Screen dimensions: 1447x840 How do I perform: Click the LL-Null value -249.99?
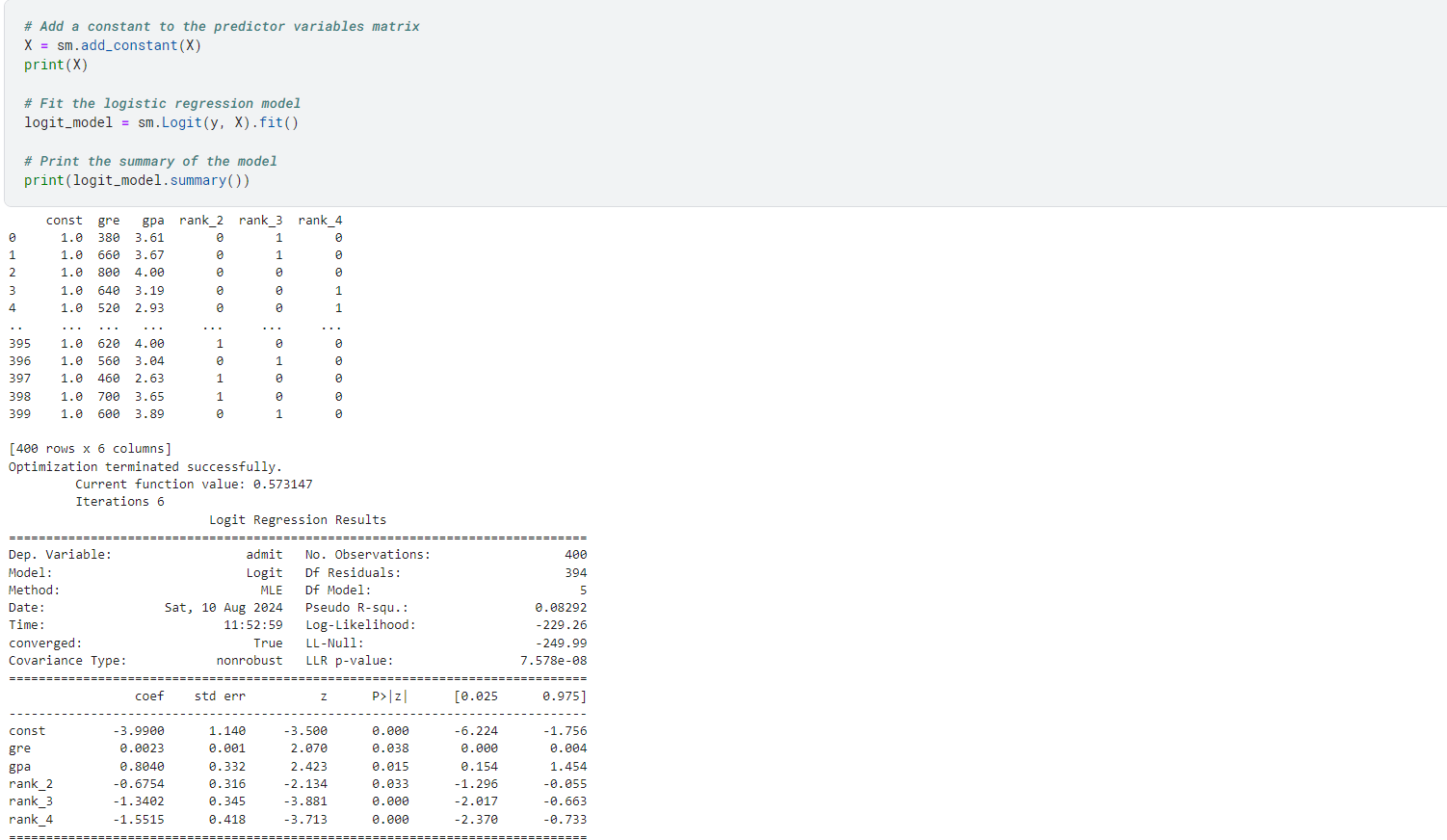pyautogui.click(x=561, y=643)
